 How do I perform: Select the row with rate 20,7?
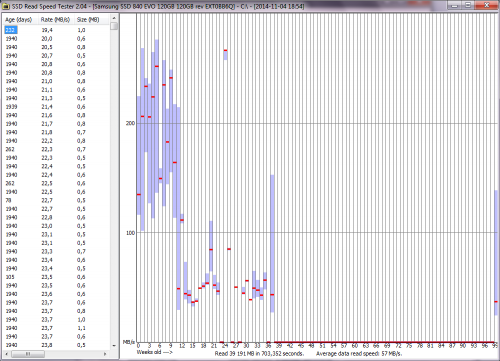tap(56, 56)
